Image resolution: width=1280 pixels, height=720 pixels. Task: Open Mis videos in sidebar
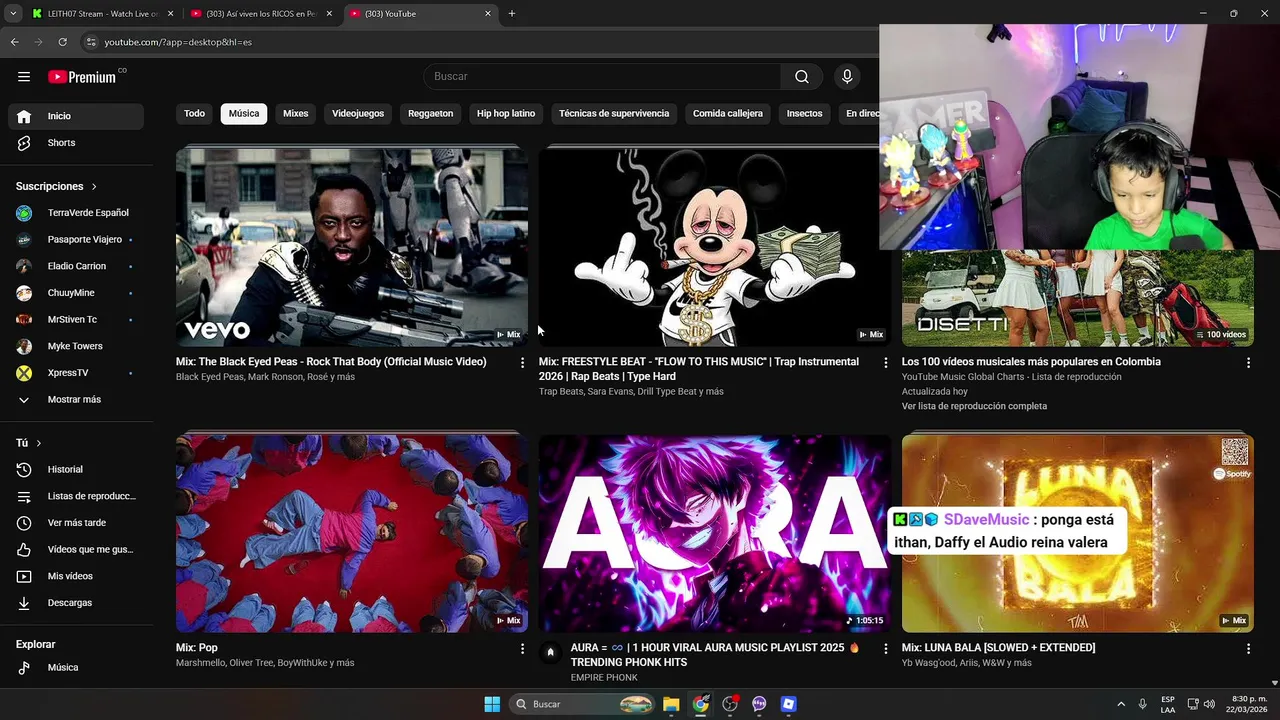coord(76,576)
